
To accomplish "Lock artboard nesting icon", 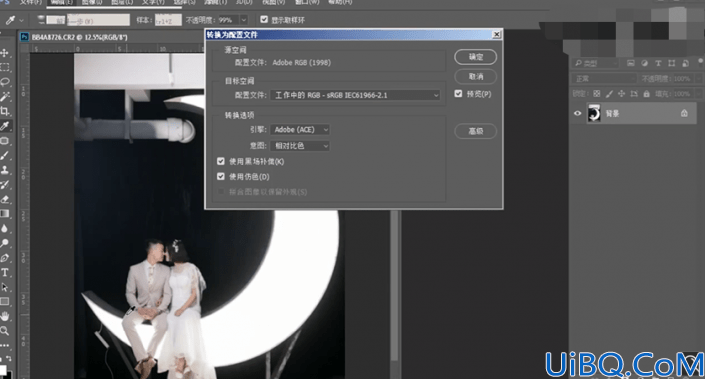I will click(634, 94).
